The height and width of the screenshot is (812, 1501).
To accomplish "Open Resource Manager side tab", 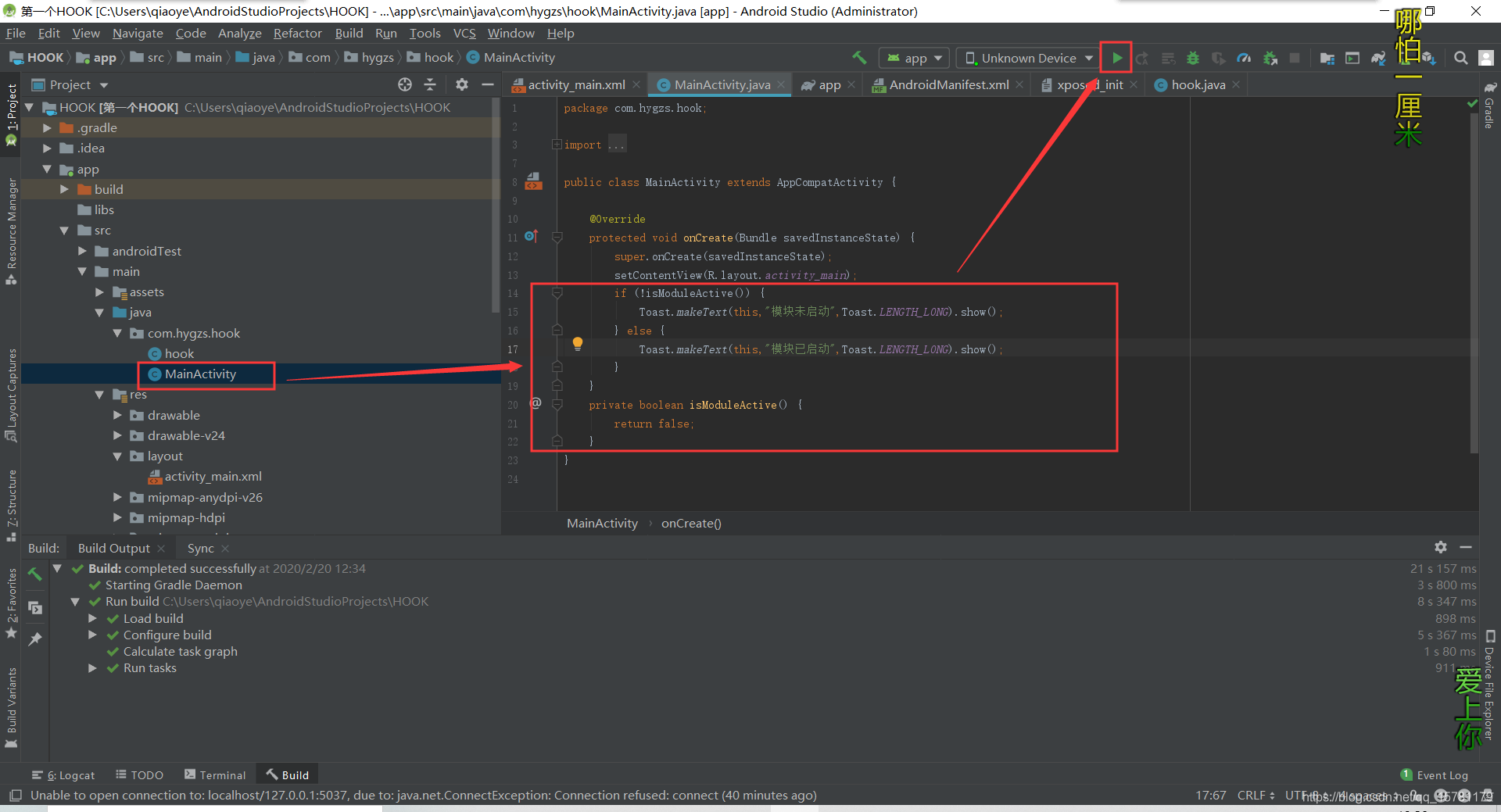I will tap(11, 231).
